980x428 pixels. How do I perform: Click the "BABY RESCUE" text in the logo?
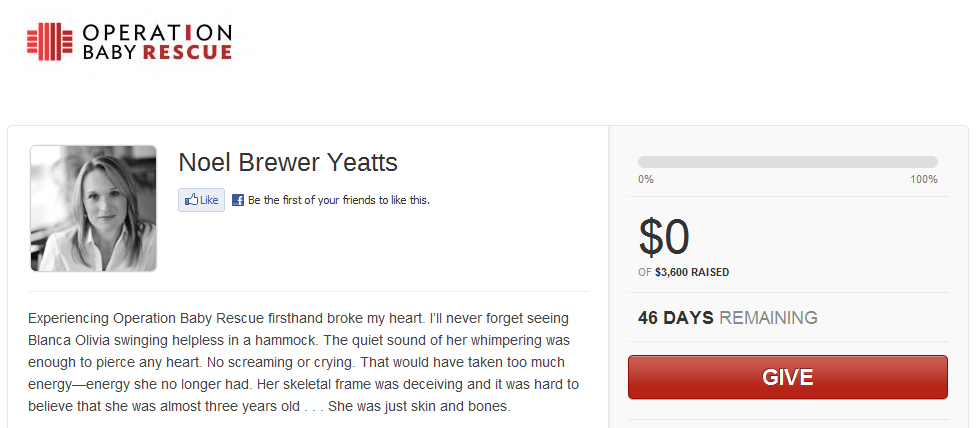pyautogui.click(x=158, y=51)
